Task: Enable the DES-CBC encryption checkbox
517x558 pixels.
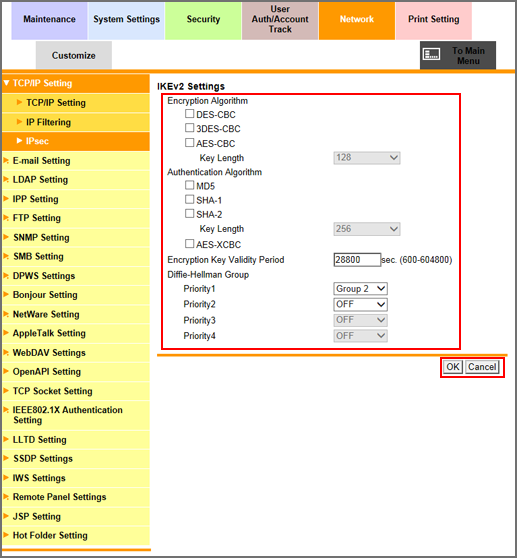Action: pyautogui.click(x=190, y=114)
